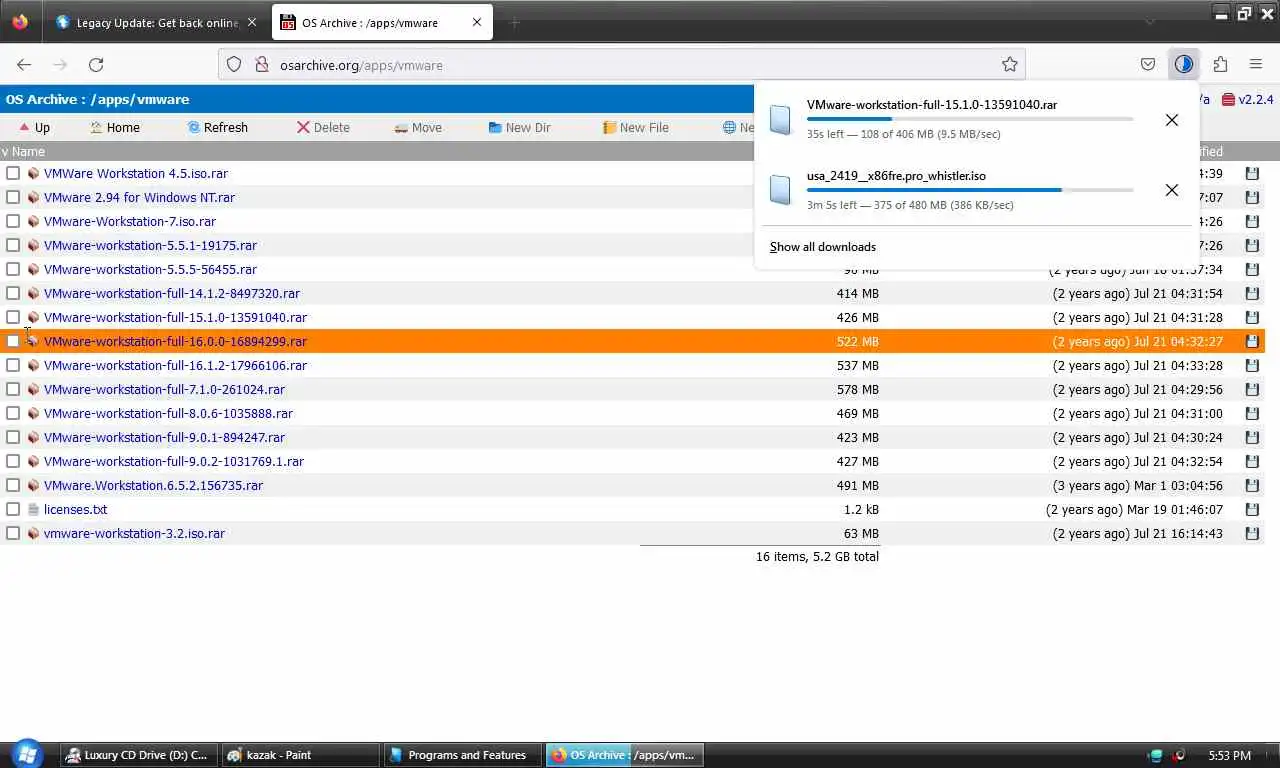Click Delete in file manager toolbar
The height and width of the screenshot is (768, 1280).
coord(323,127)
